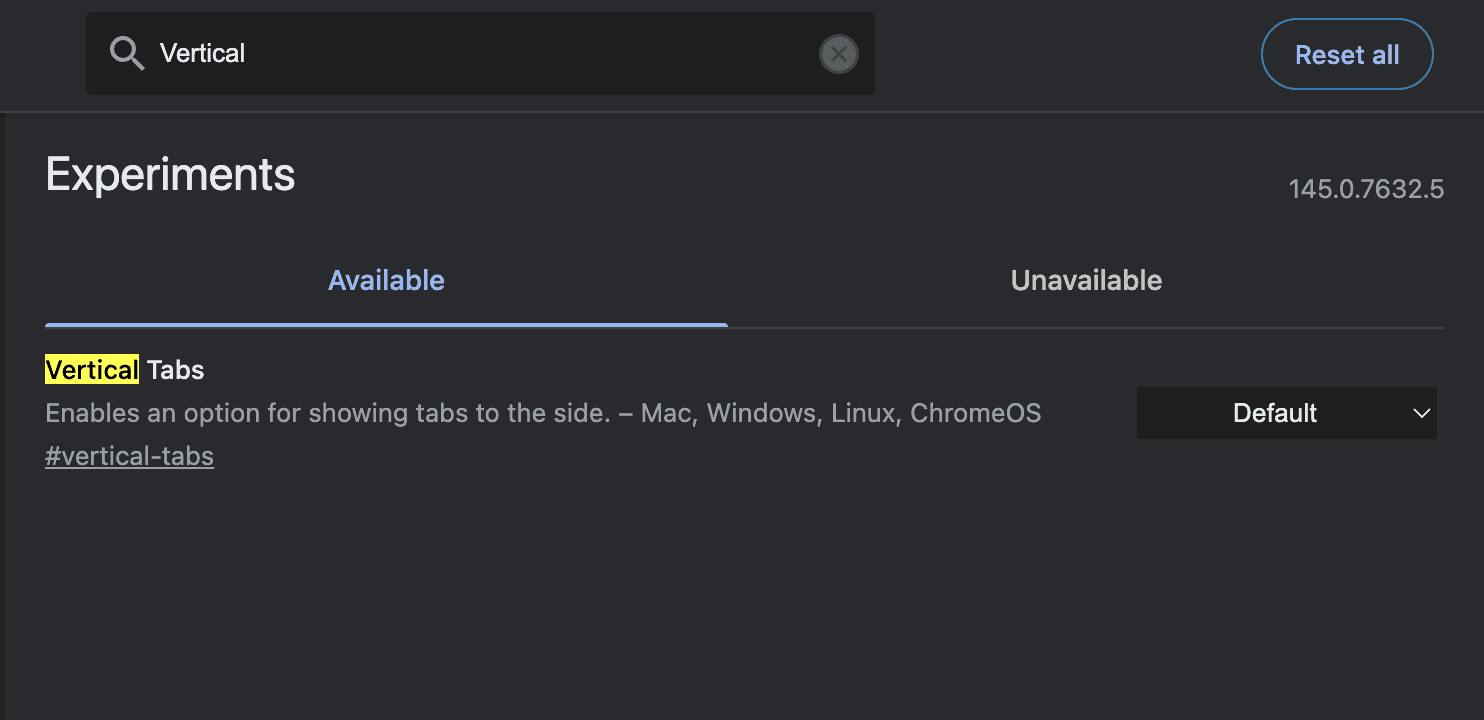Image resolution: width=1484 pixels, height=720 pixels.
Task: Click the Experiments page heading
Action: (170, 175)
